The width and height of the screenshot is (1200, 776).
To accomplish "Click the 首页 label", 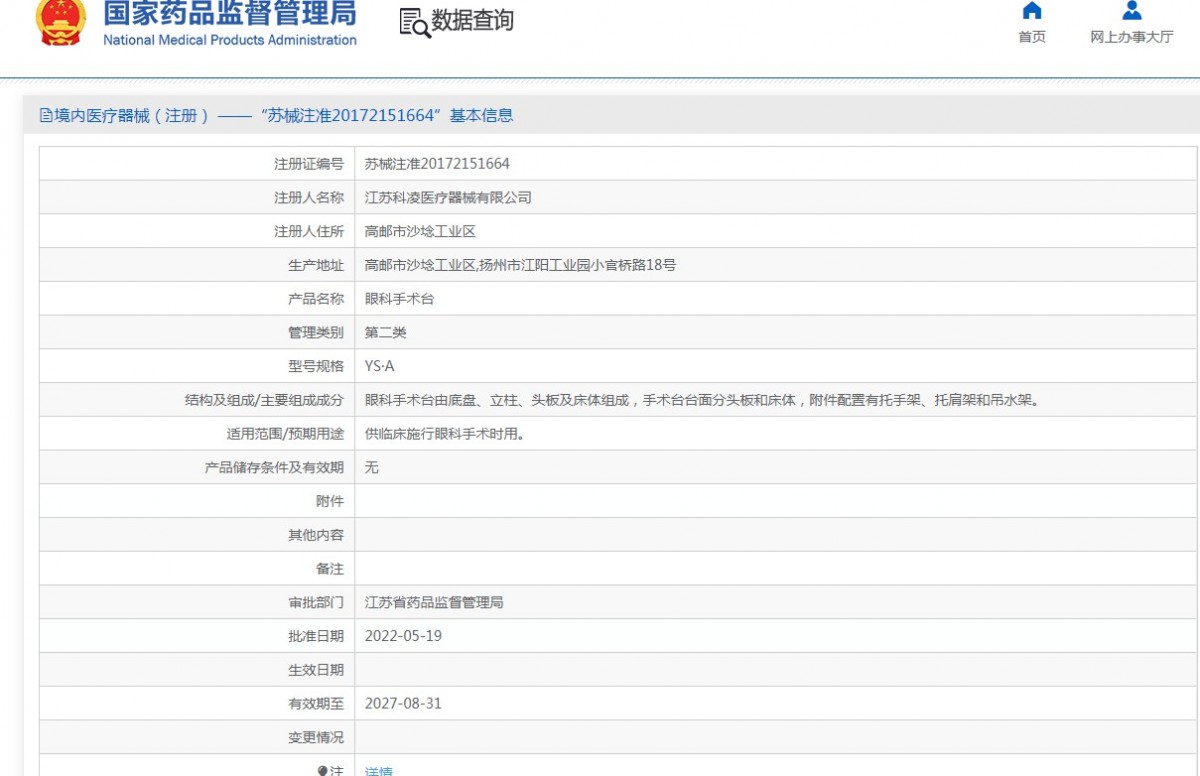I will 1032,37.
